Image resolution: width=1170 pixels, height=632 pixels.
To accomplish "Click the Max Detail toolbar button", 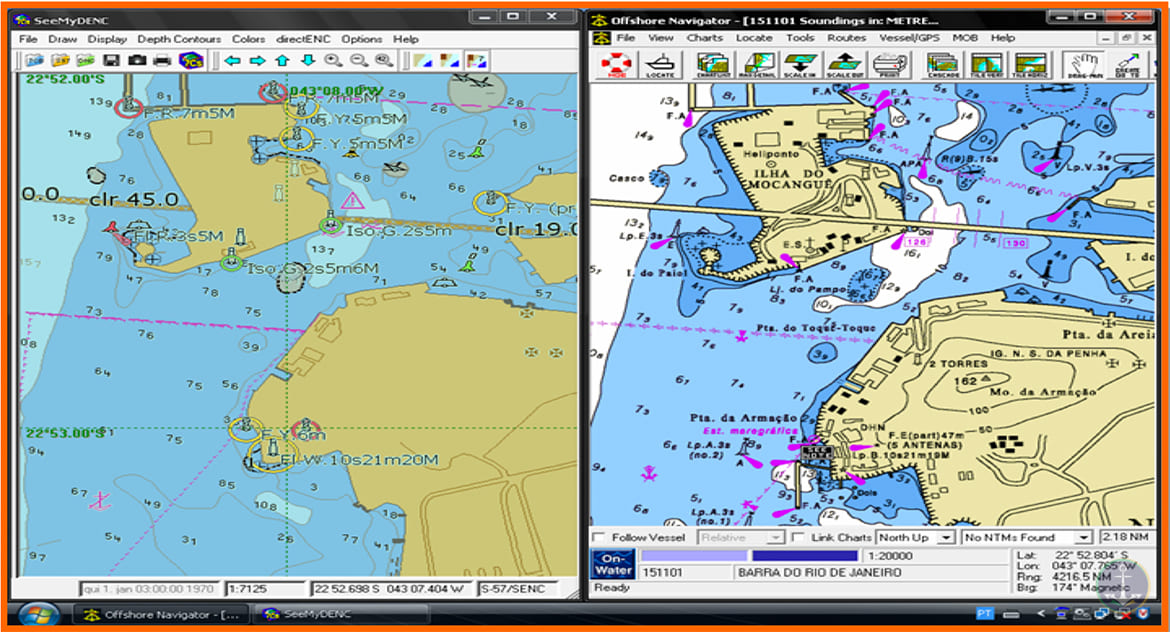I will point(757,65).
